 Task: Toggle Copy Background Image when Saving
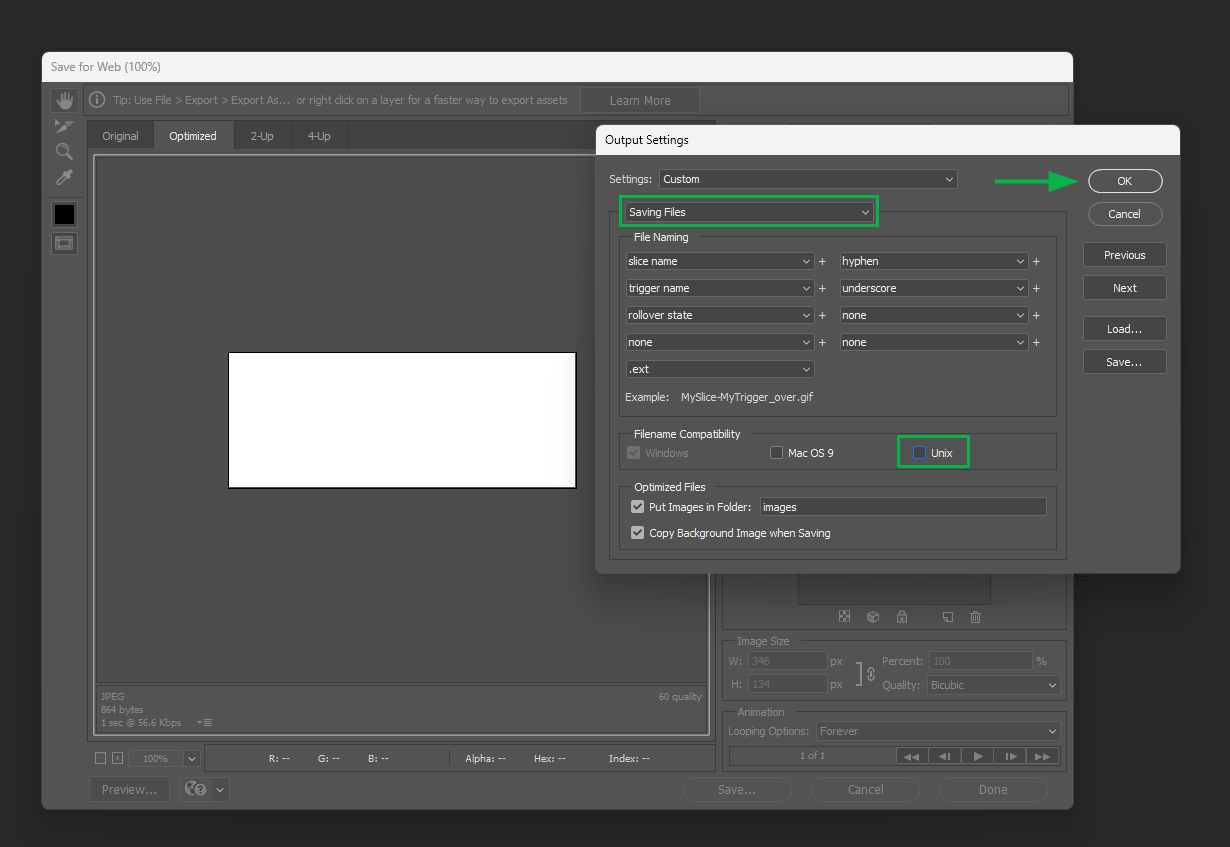[637, 533]
